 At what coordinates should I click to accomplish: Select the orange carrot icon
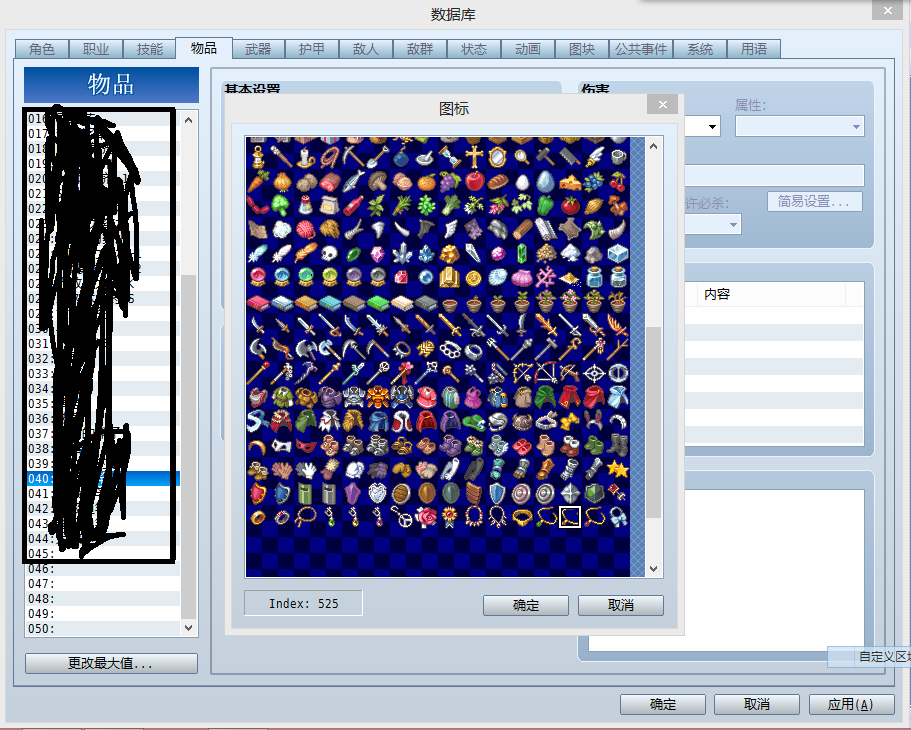257,181
